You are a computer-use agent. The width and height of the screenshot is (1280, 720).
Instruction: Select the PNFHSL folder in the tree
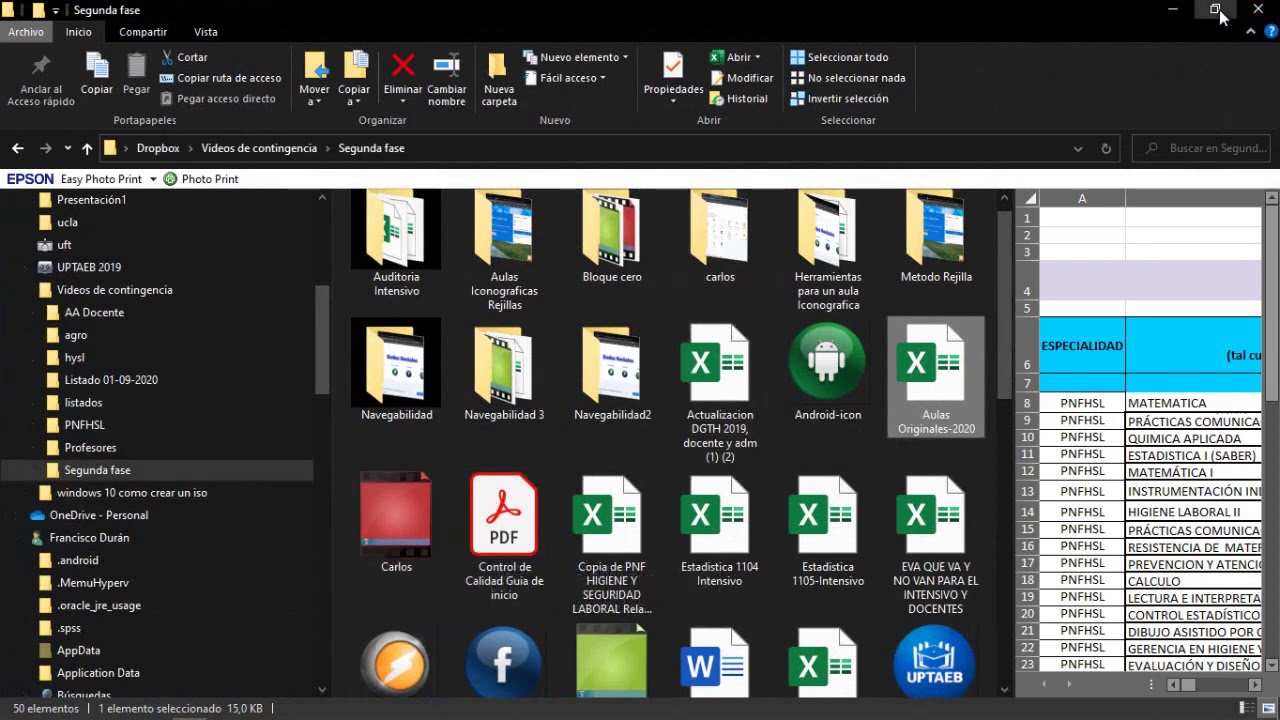(84, 425)
